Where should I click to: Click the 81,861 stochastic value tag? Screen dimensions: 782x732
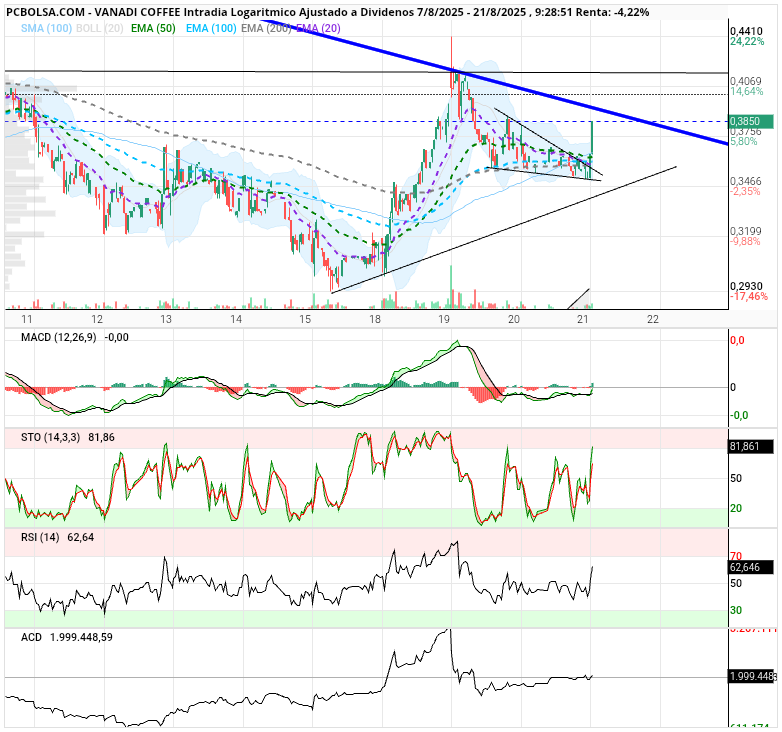click(x=751, y=446)
